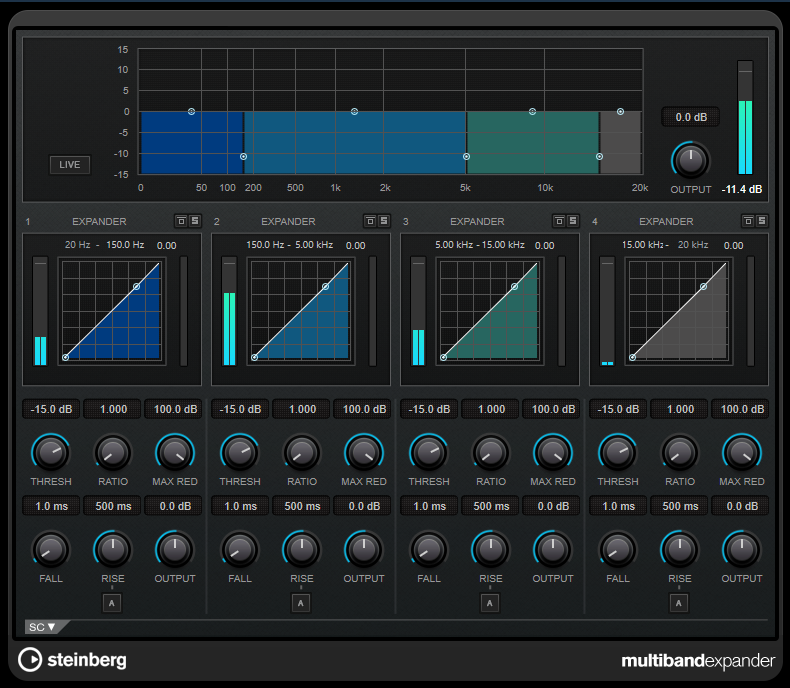
Task: Click band 4 OUTPUT knob
Action: tap(742, 549)
